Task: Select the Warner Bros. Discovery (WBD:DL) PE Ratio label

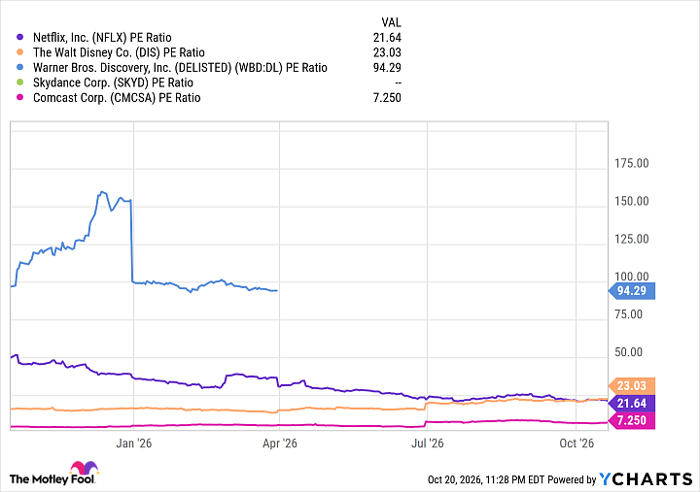Action: pos(180,68)
